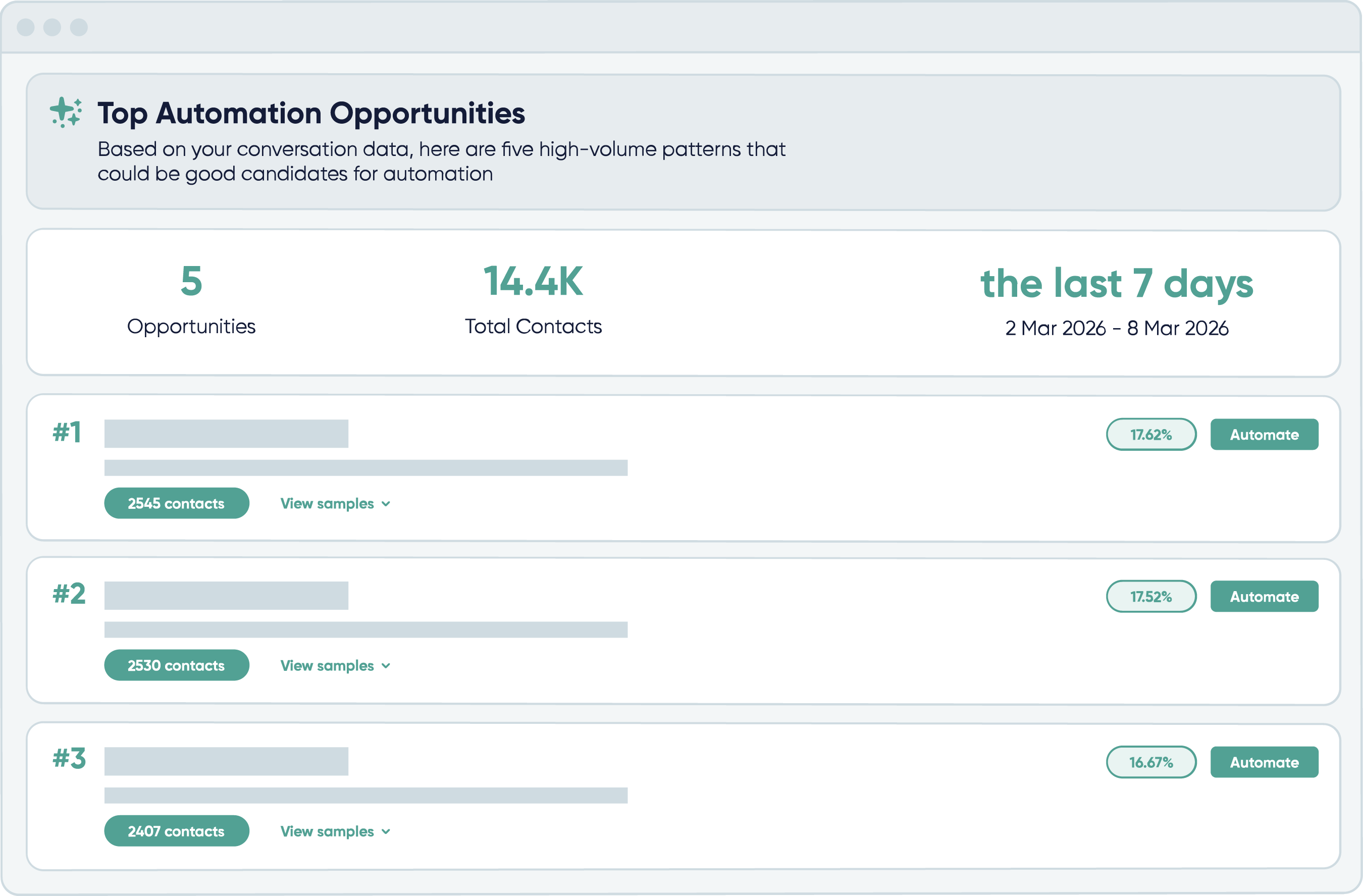Click the red traffic light window control

point(25,26)
